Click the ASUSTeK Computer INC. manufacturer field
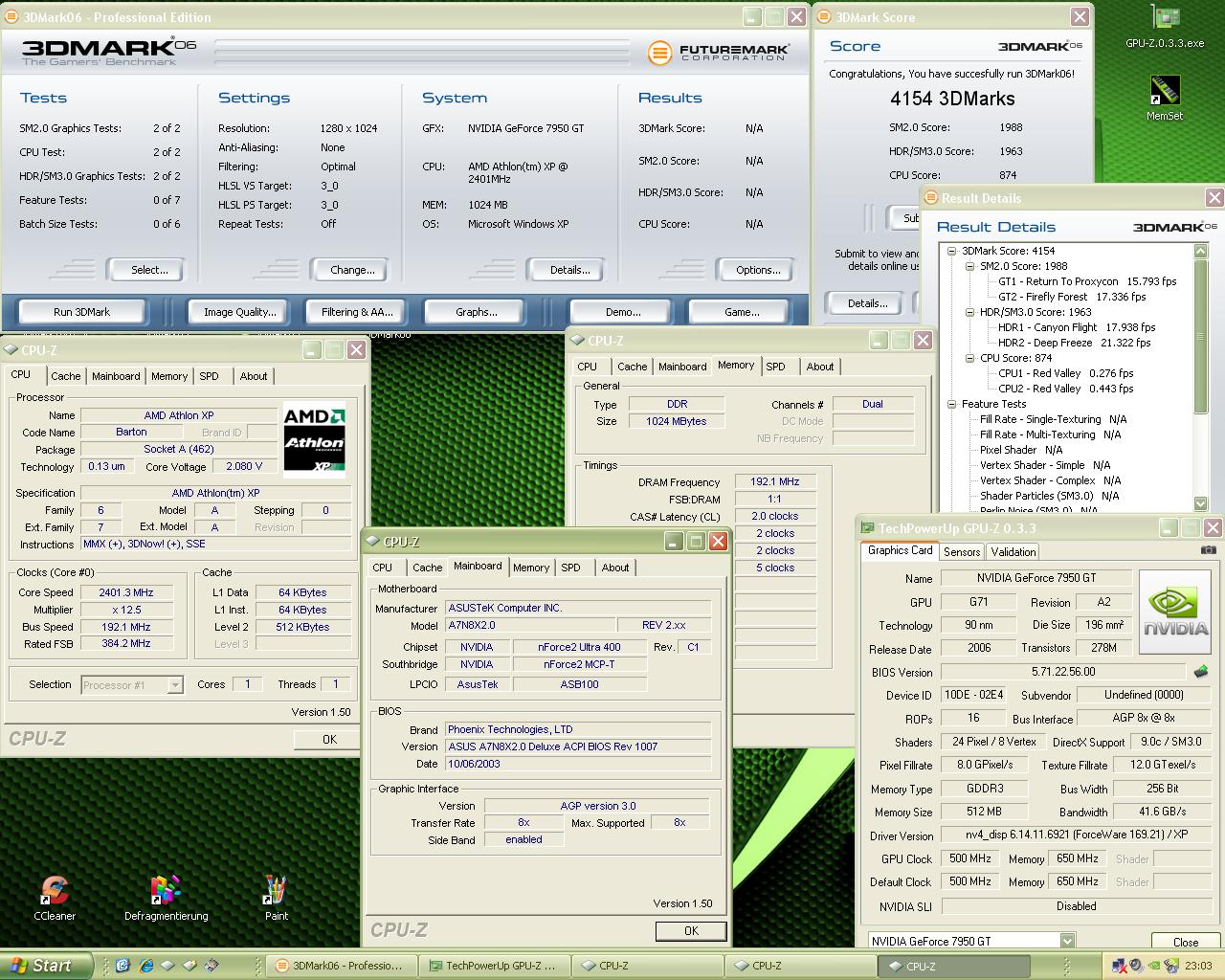Viewport: 1225px width, 980px height. click(578, 608)
